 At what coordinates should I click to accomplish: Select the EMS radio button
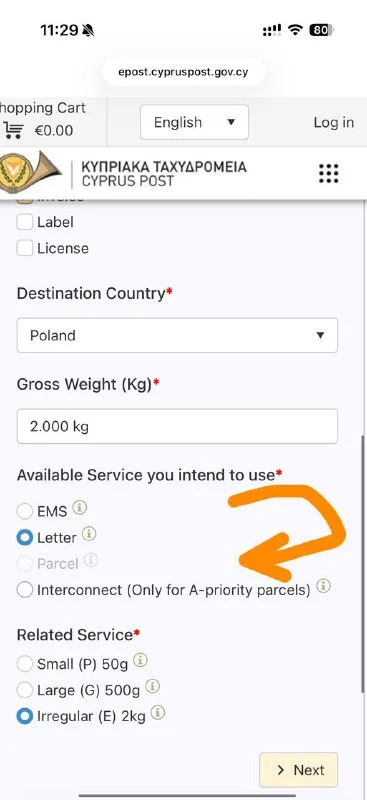[x=25, y=511]
